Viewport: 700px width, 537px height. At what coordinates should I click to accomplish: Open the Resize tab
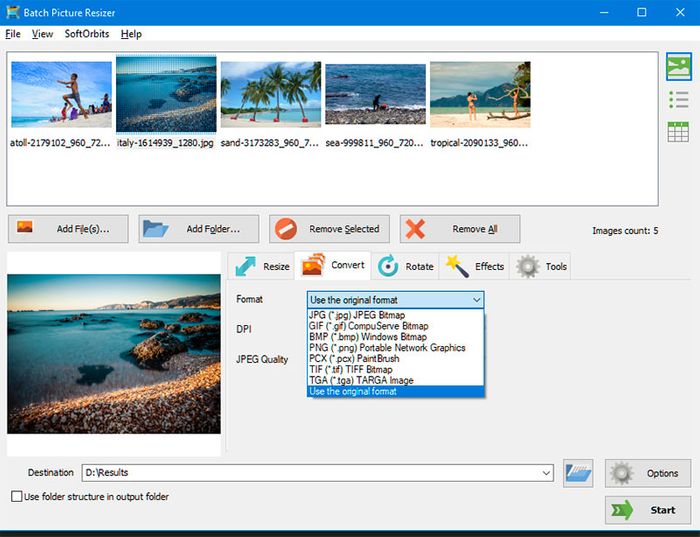tap(262, 266)
